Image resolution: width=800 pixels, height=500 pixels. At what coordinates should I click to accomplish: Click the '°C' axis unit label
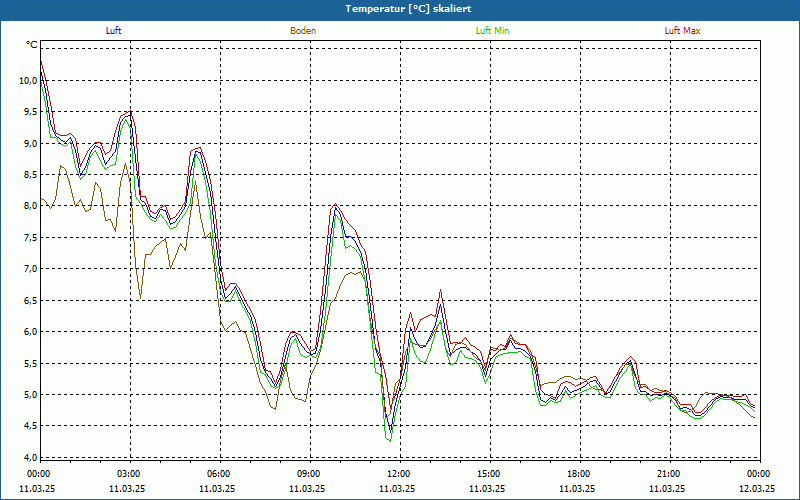coord(32,45)
